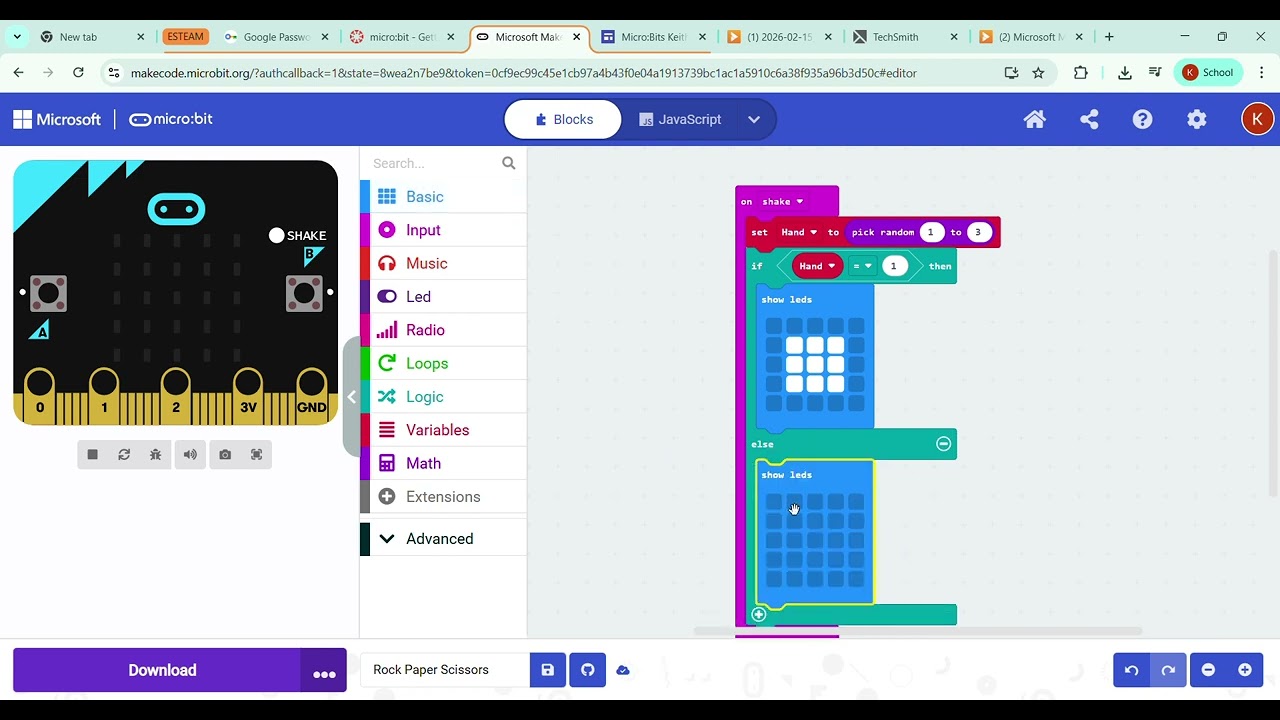Add an else-if branch with plus icon
This screenshot has height=720, width=1280.
pyautogui.click(x=759, y=614)
